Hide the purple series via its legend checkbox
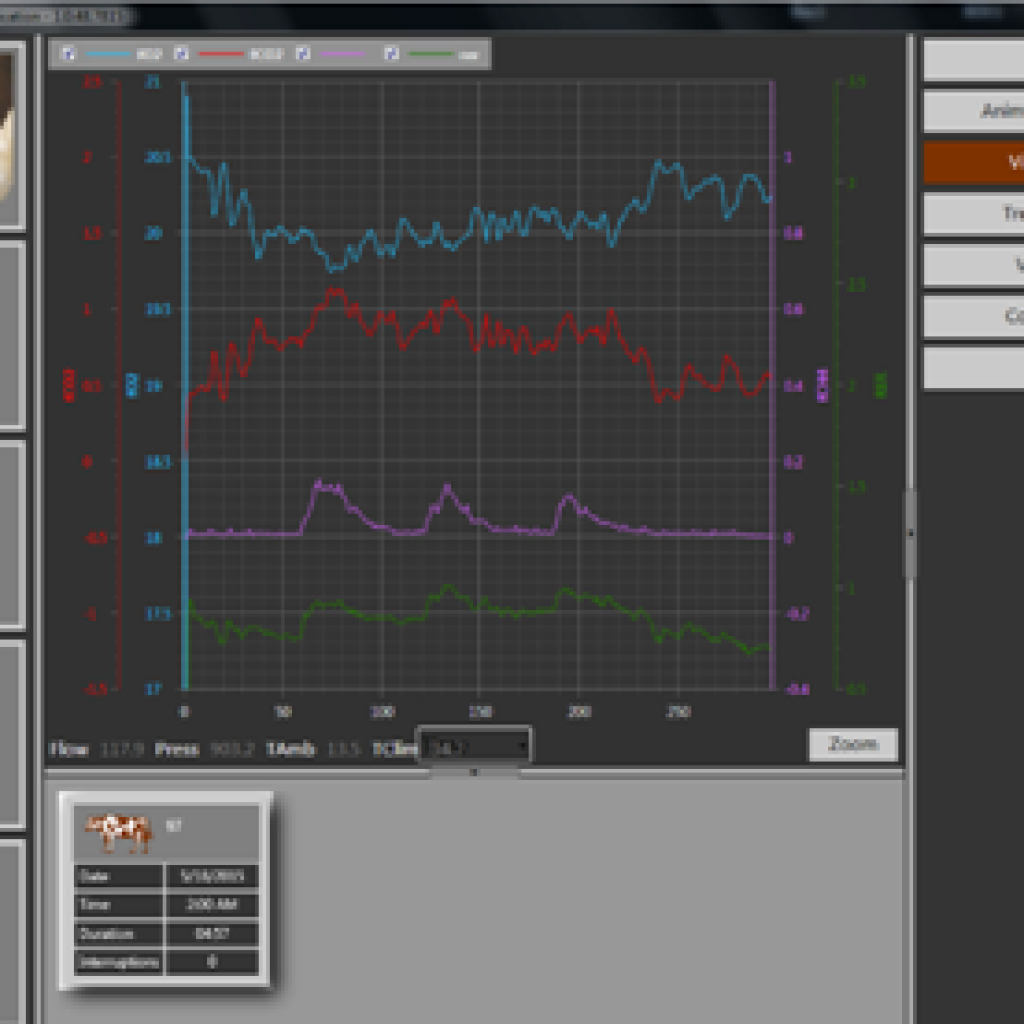Viewport: 1024px width, 1024px height. click(x=302, y=54)
